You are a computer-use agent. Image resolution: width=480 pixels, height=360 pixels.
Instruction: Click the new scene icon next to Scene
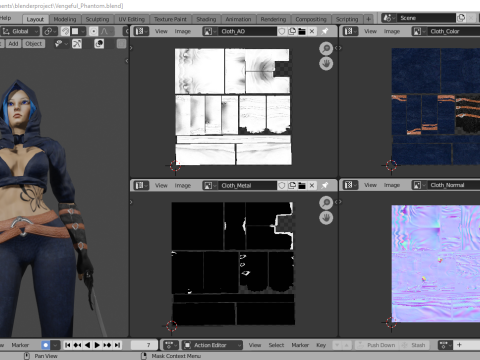[x=461, y=18]
